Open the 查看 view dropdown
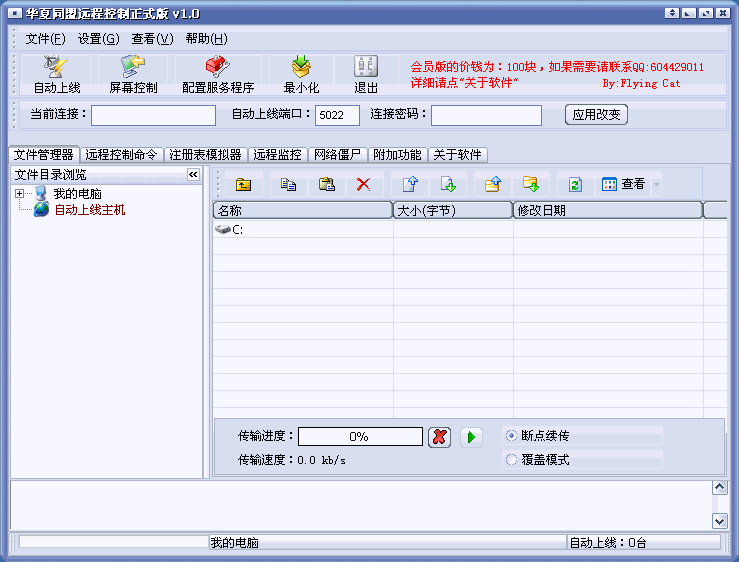739x562 pixels. pyautogui.click(x=631, y=184)
